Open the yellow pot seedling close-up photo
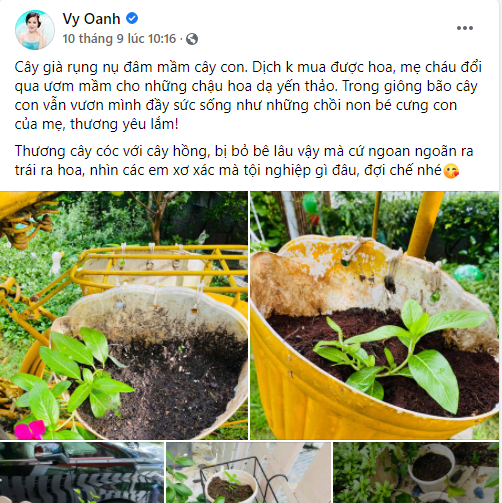This screenshot has height=503, width=502. [x=375, y=315]
